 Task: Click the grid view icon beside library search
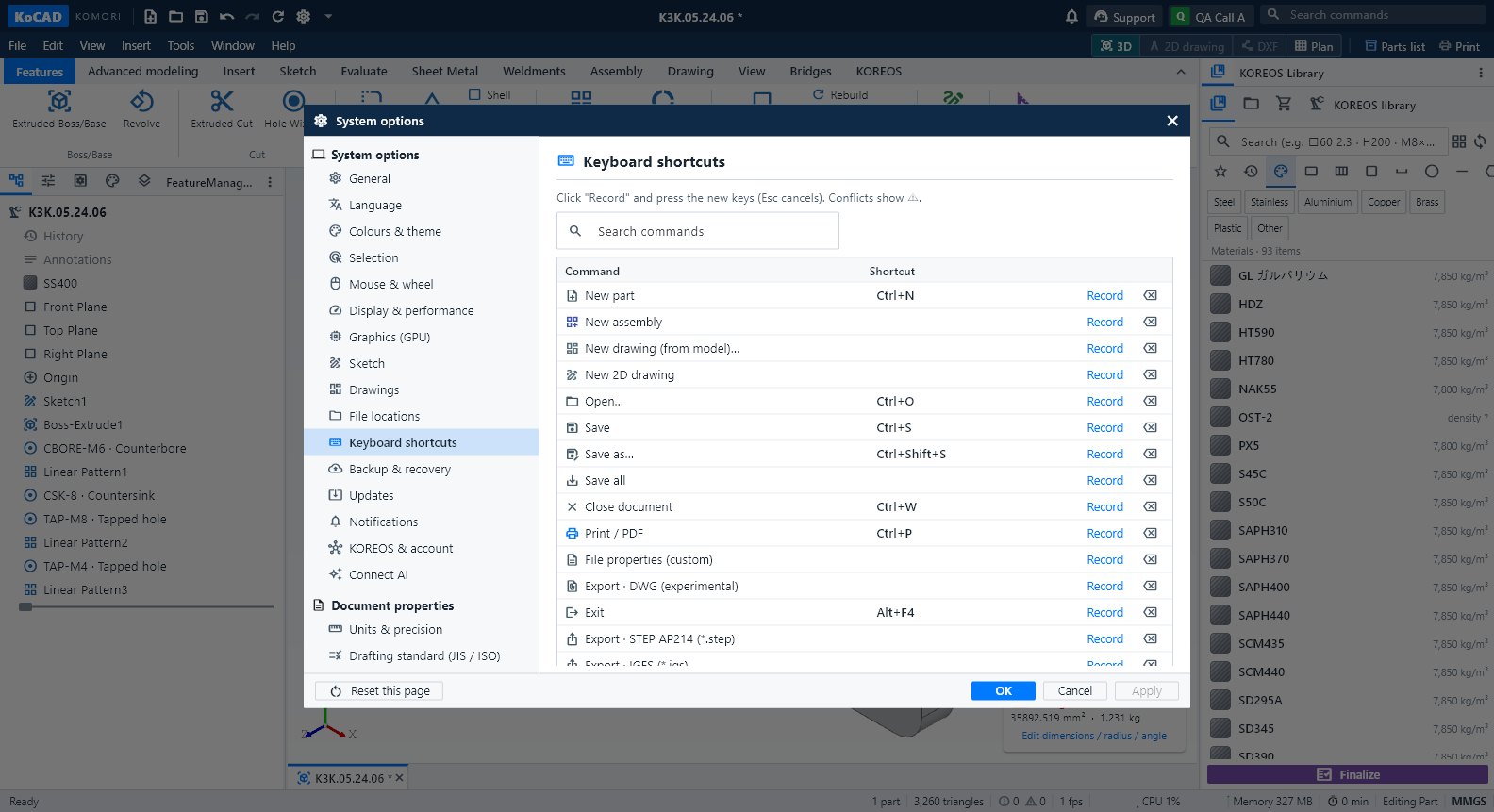(1459, 141)
